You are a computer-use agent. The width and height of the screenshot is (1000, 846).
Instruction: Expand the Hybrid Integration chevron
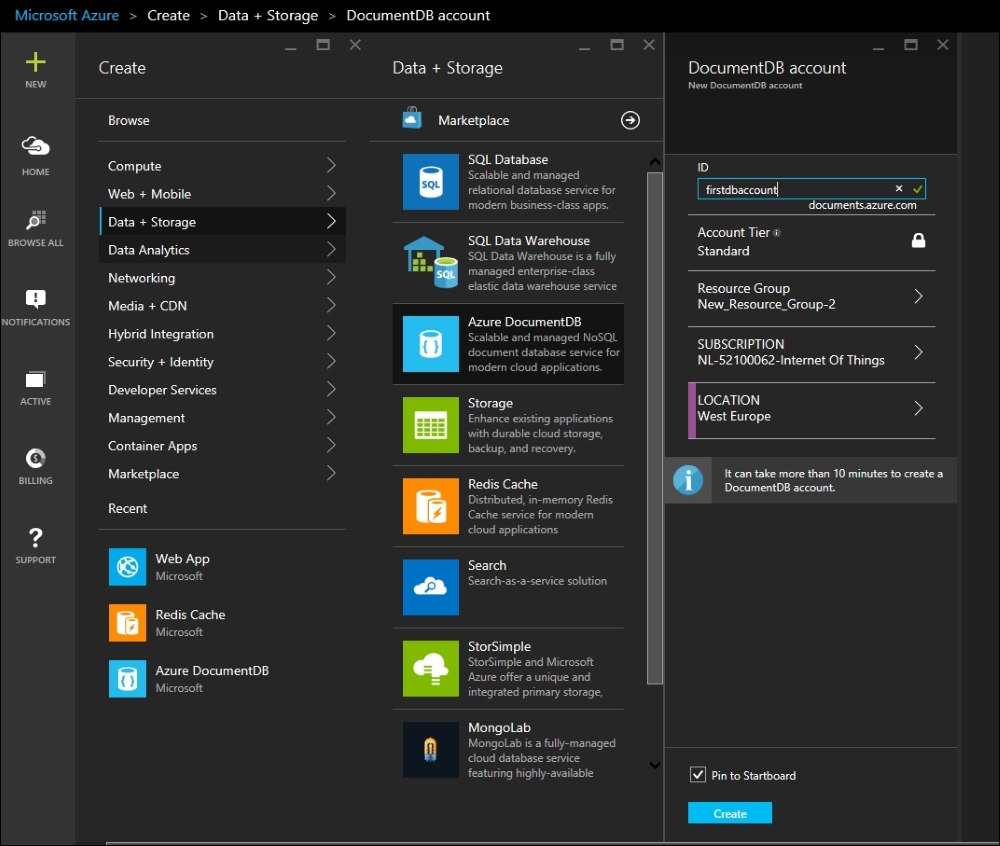331,333
